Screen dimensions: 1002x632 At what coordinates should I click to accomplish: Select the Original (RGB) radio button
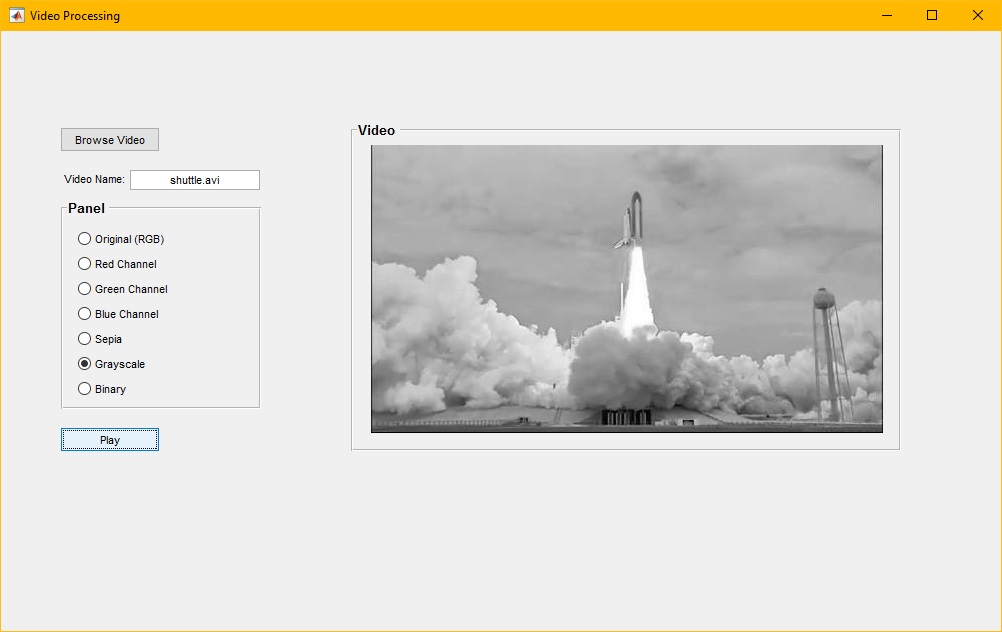pos(85,239)
